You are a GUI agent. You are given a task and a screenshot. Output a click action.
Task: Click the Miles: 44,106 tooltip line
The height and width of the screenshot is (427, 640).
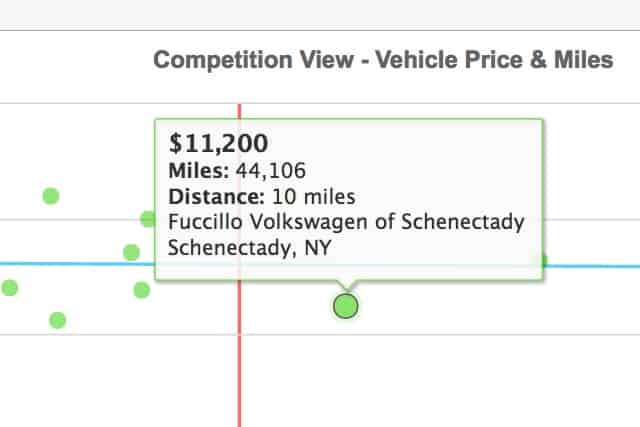pyautogui.click(x=237, y=171)
